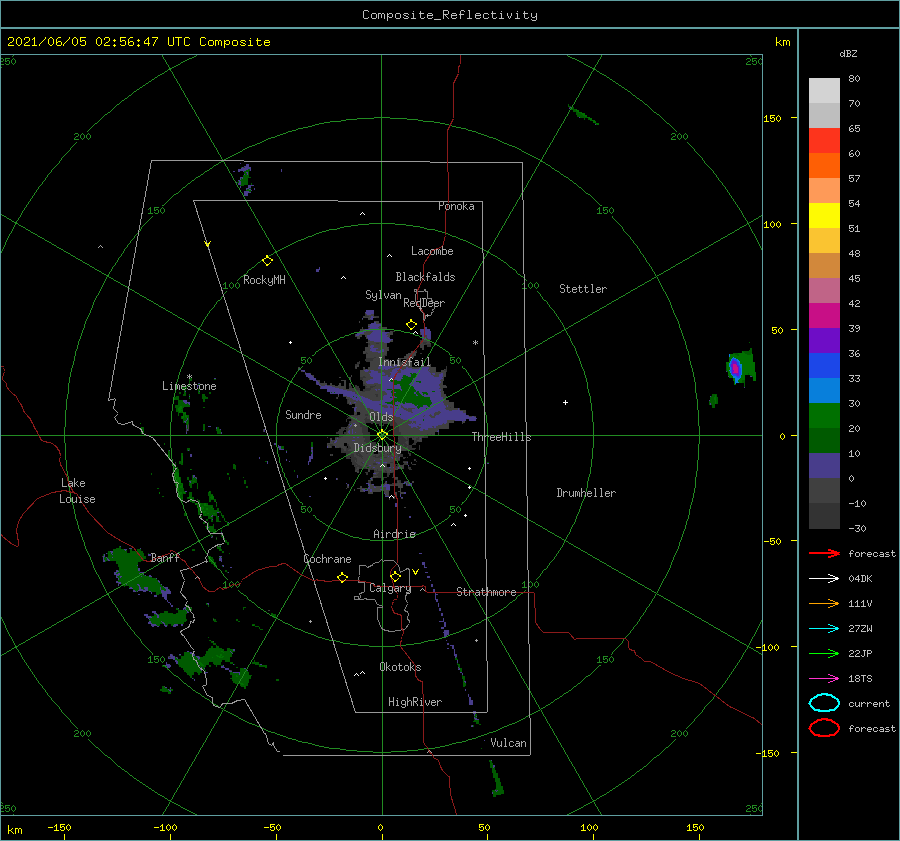The height and width of the screenshot is (841, 900).
Task: Click the green echo patch near Banff
Action: (135, 569)
